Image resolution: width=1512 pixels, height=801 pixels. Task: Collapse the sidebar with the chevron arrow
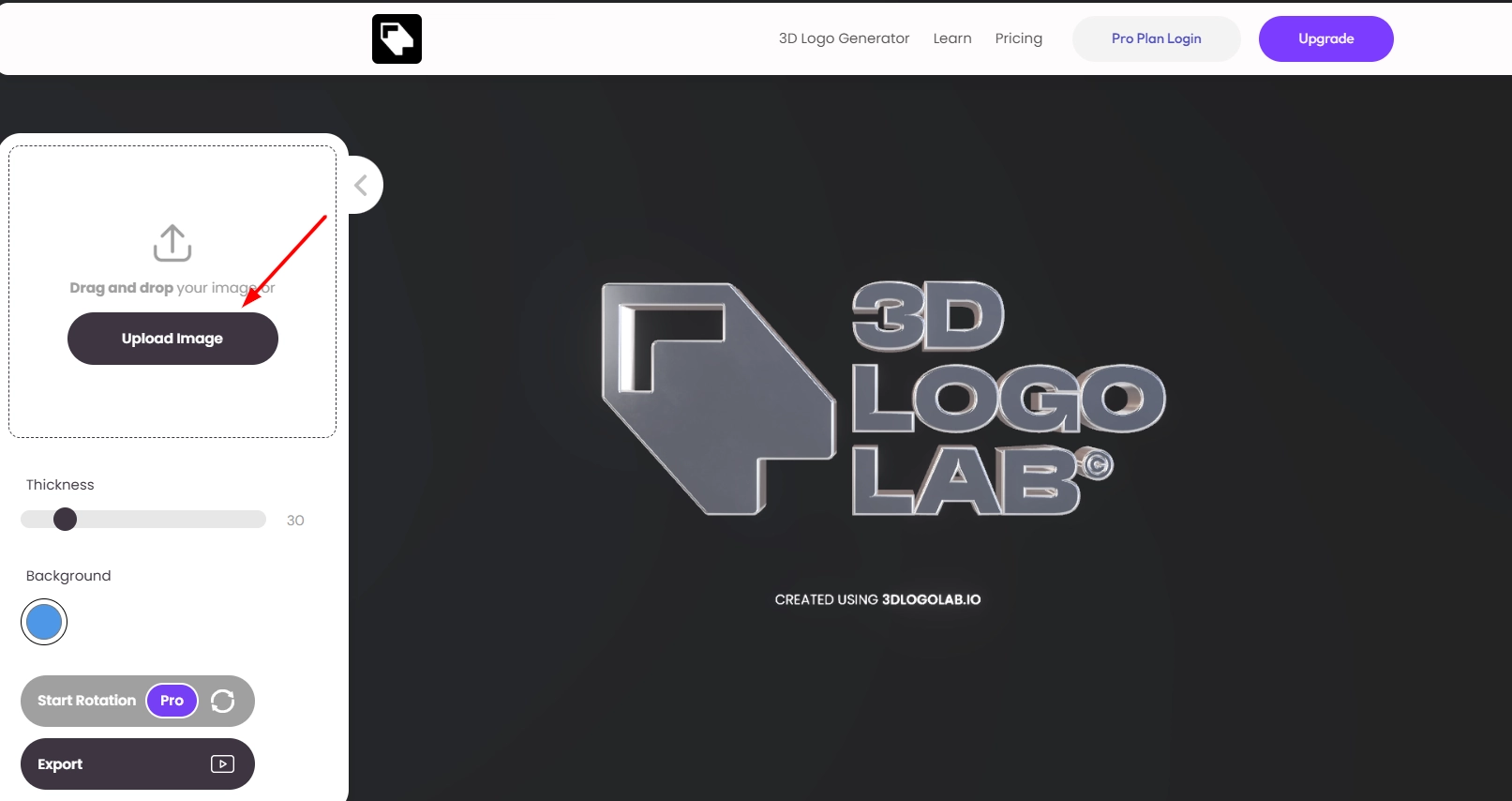tap(362, 185)
